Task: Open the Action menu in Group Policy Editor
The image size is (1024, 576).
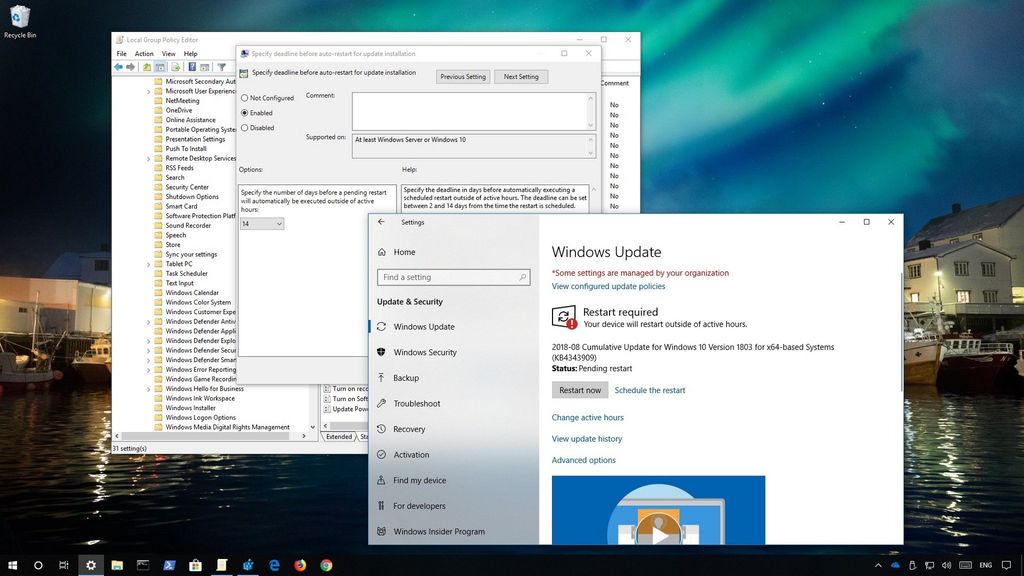Action: tap(143, 53)
